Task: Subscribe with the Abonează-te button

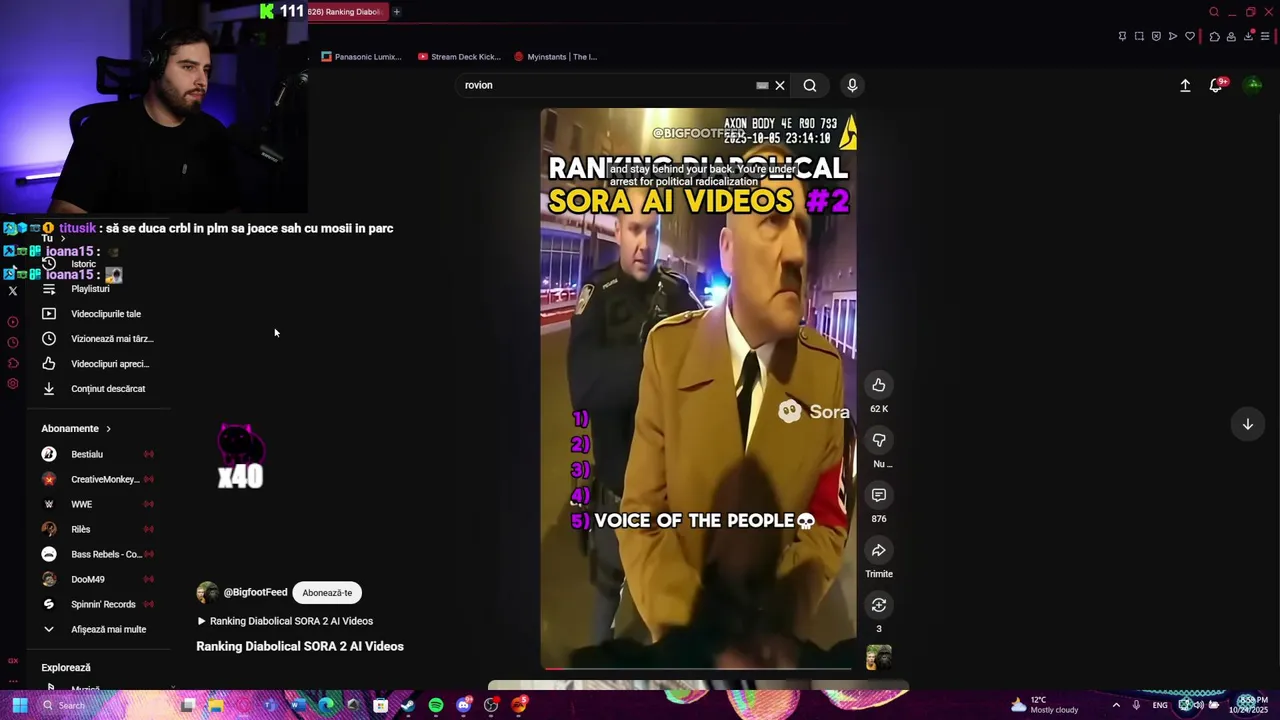Action: click(x=327, y=593)
